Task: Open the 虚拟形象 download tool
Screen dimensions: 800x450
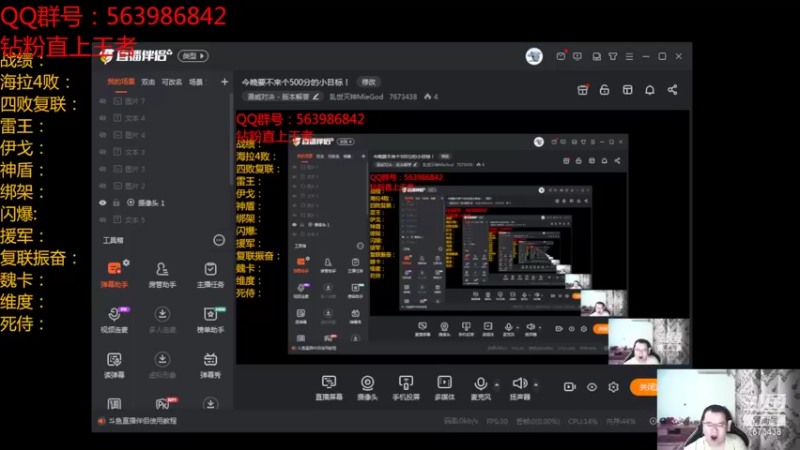Action: (x=162, y=365)
